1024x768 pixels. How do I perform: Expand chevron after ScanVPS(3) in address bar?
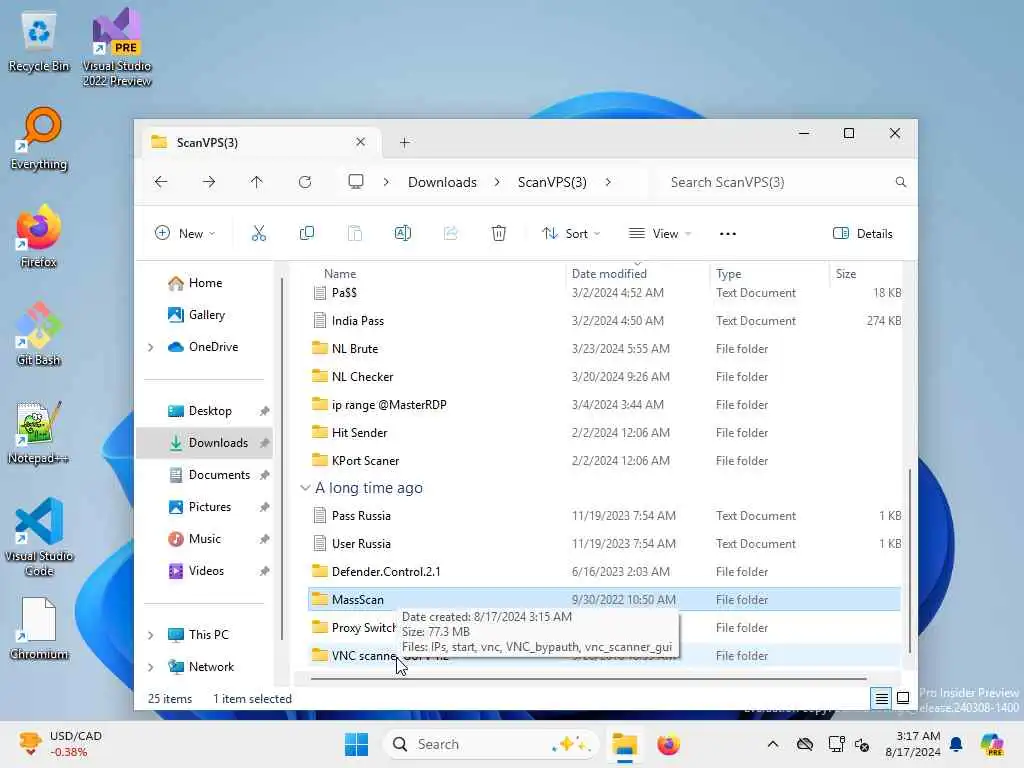(608, 182)
